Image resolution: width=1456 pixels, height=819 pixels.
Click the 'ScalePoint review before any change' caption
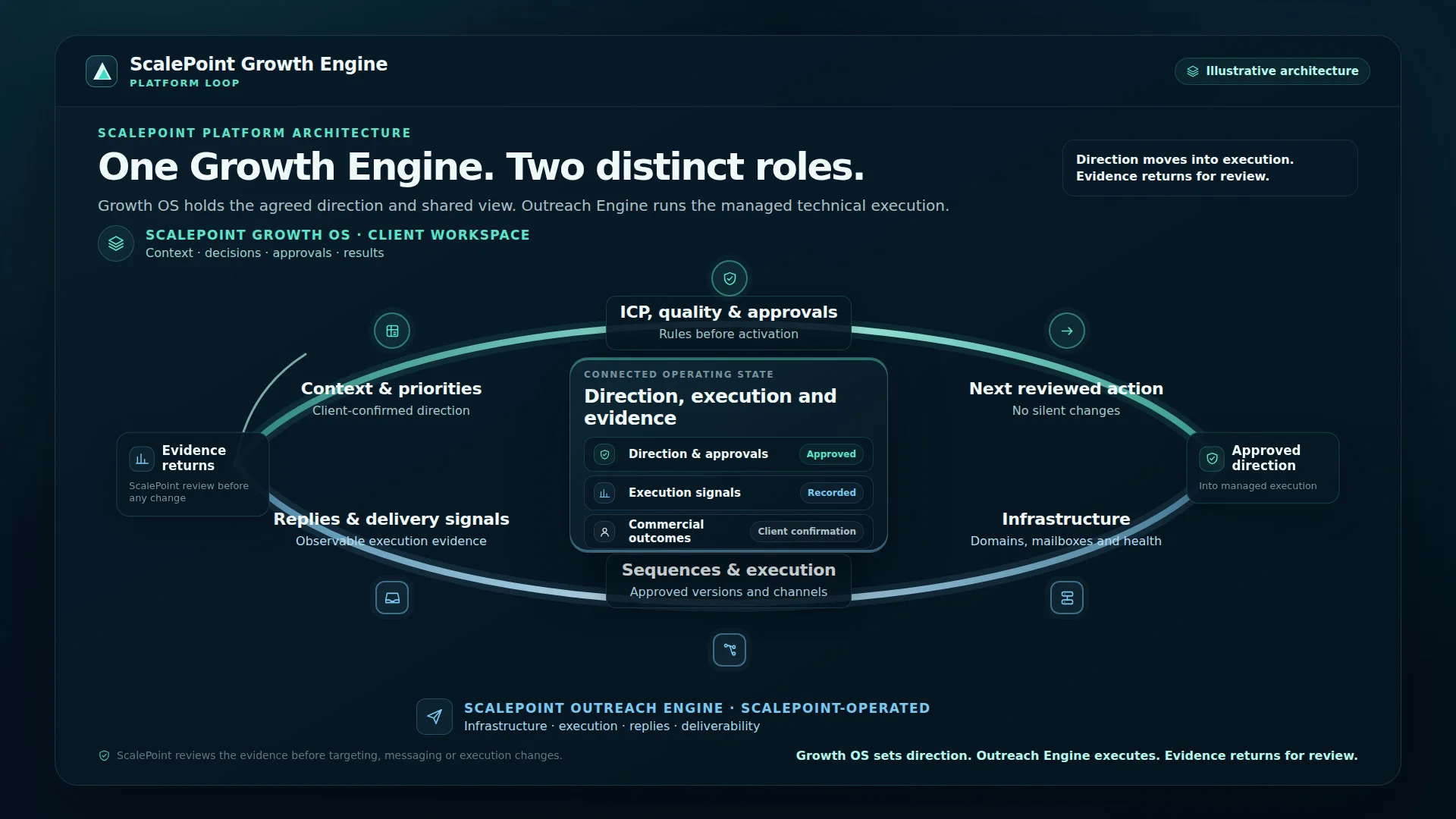189,492
